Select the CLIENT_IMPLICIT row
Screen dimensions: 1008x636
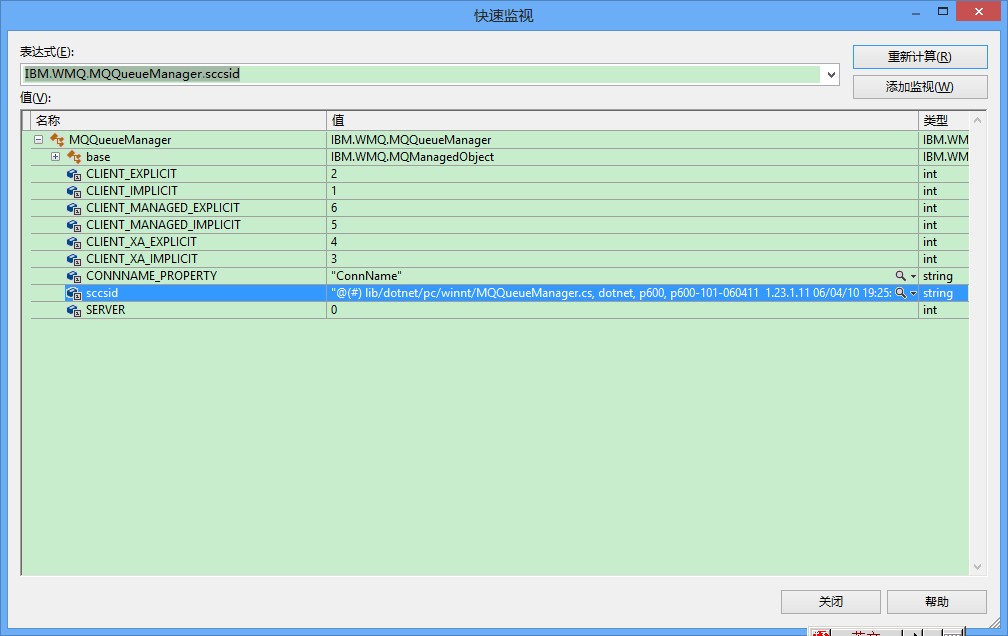click(500, 191)
